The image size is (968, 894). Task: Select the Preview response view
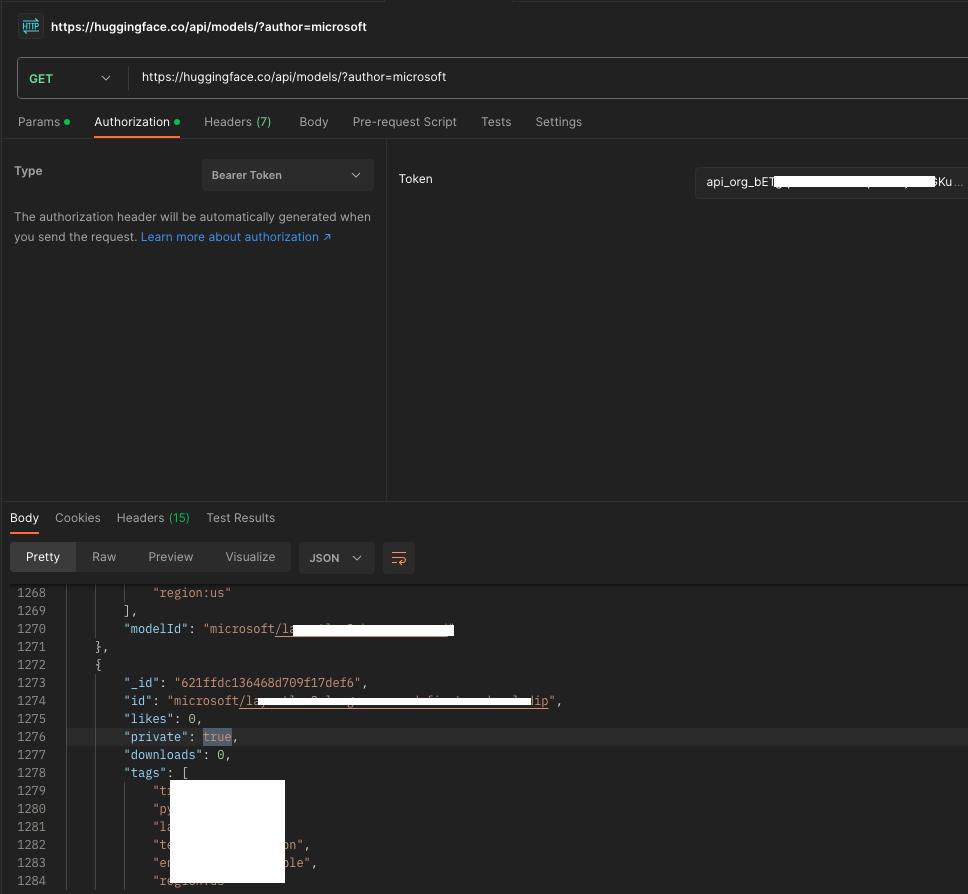(170, 556)
